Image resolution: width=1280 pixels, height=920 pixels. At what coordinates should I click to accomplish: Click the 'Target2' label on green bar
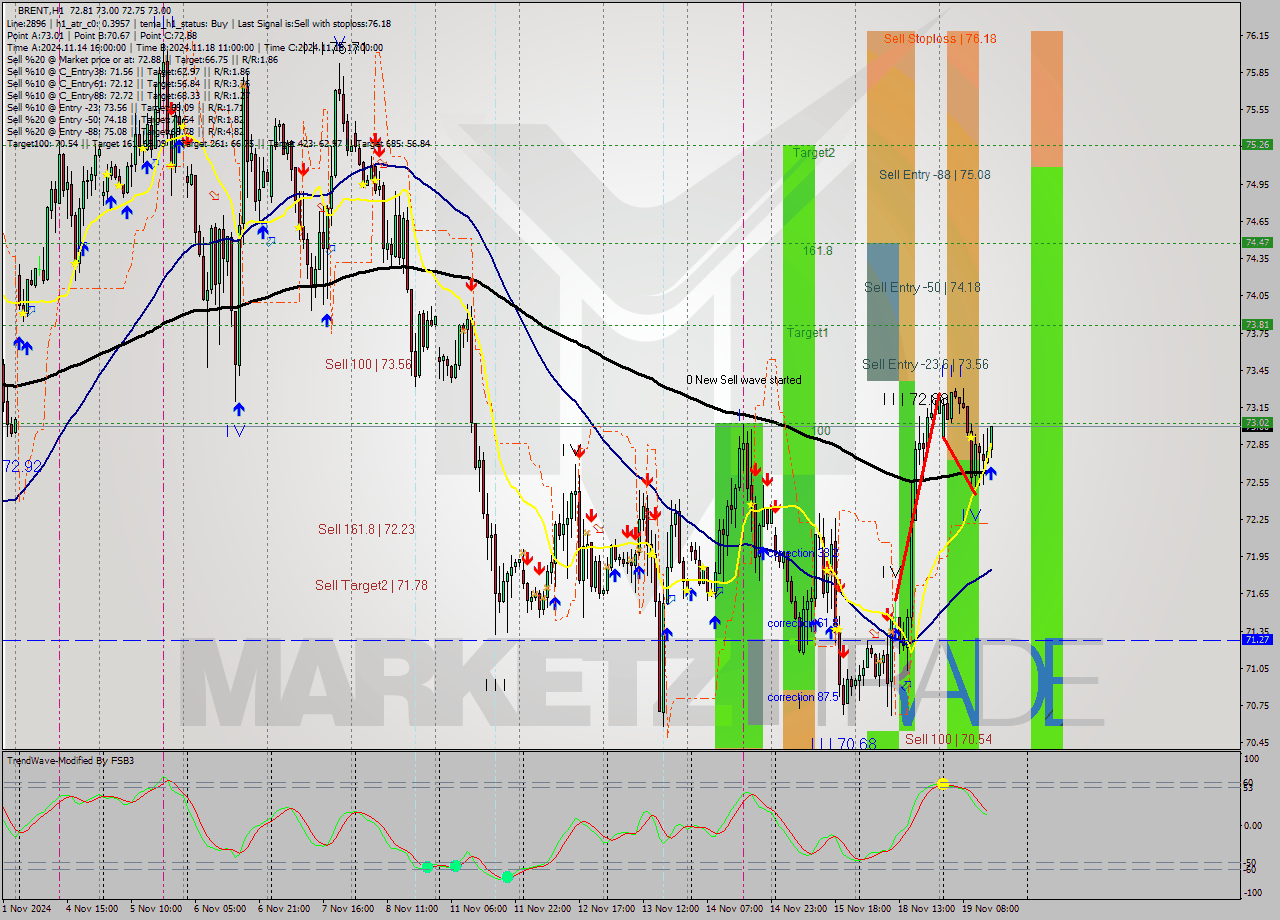click(813, 152)
